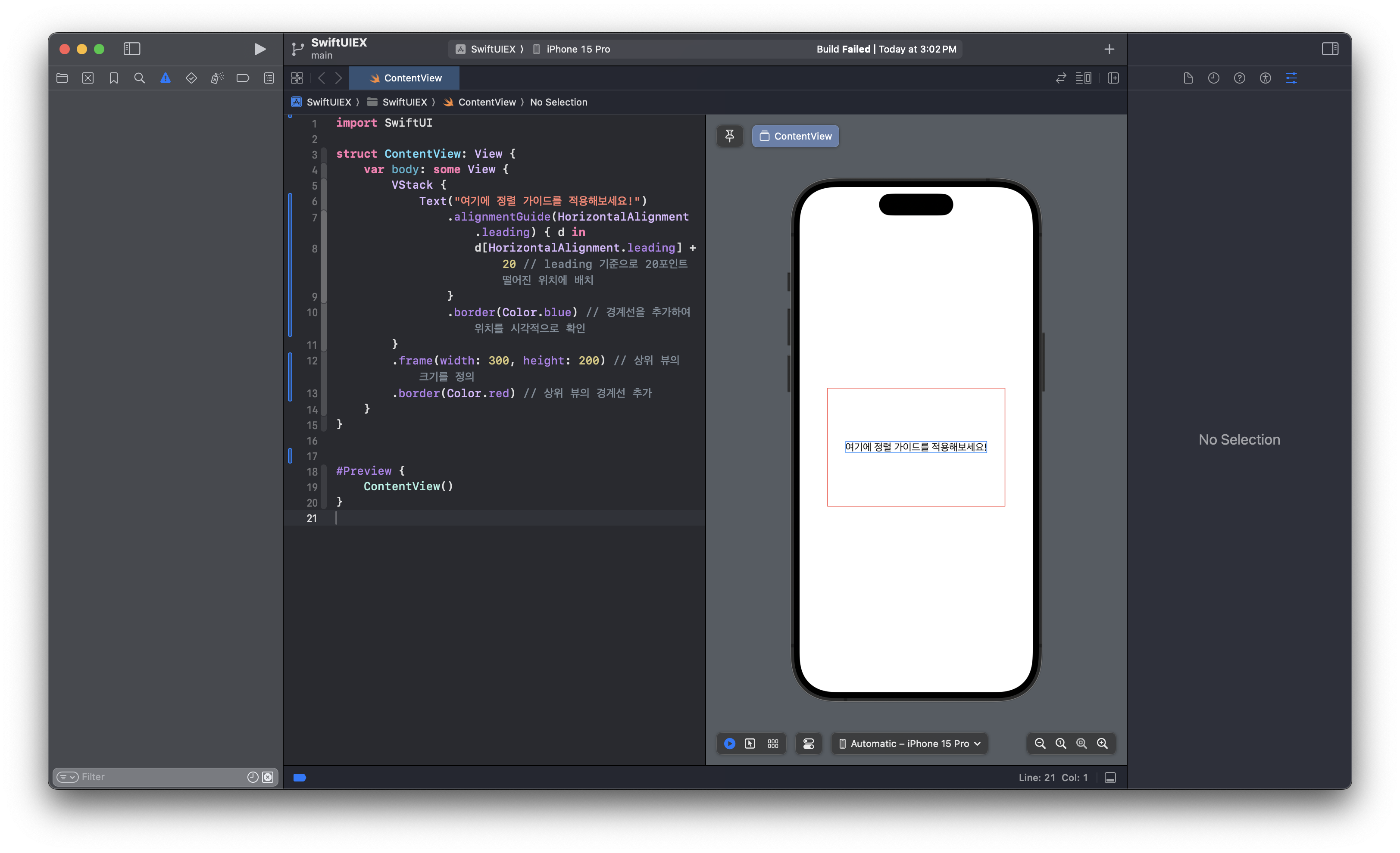The width and height of the screenshot is (1400, 853).
Task: Open Automatic – iPhone 15 Pro device dropdown
Action: pyautogui.click(x=909, y=744)
